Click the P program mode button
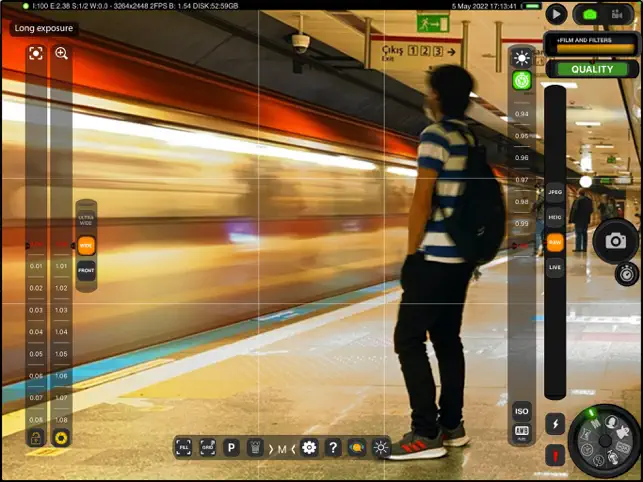 (x=231, y=448)
